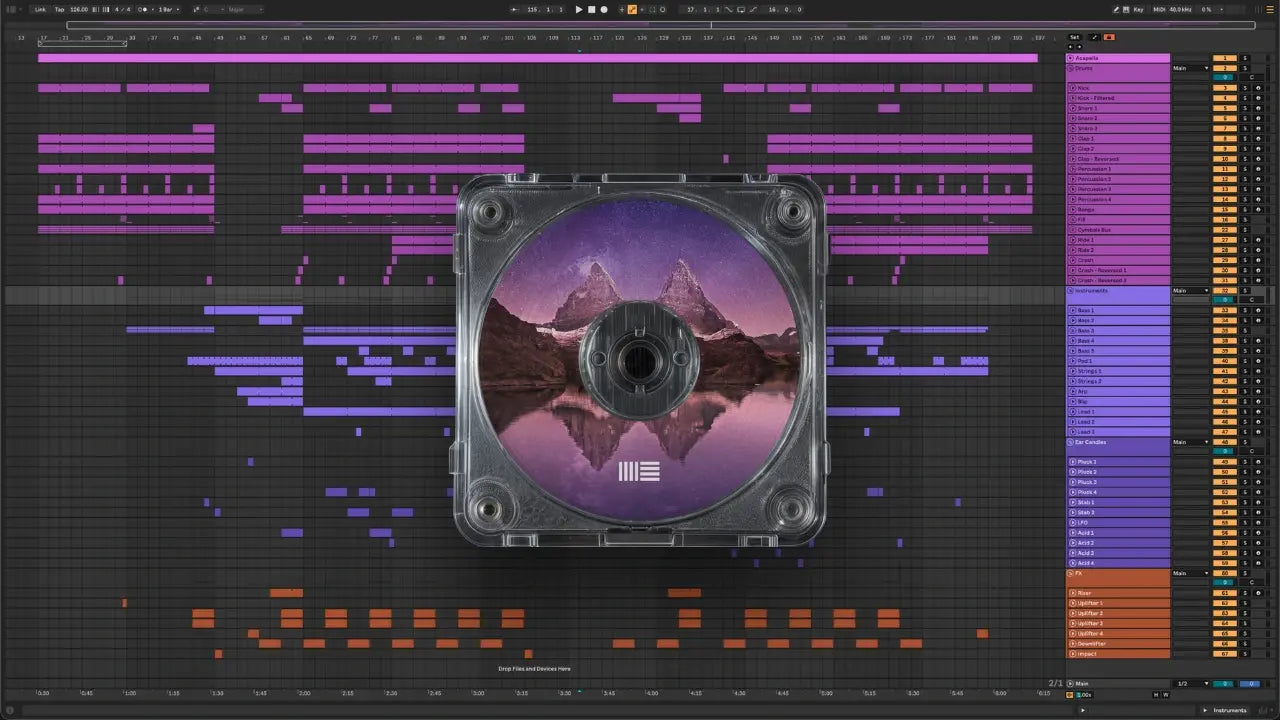This screenshot has height=720, width=1280.
Task: Click the Riser track's play icon
Action: (x=1073, y=593)
